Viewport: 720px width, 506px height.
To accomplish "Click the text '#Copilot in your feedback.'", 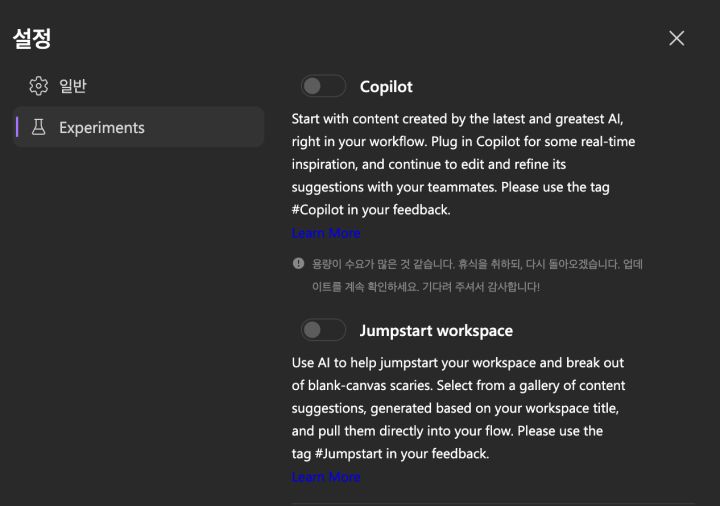I will [x=371, y=210].
